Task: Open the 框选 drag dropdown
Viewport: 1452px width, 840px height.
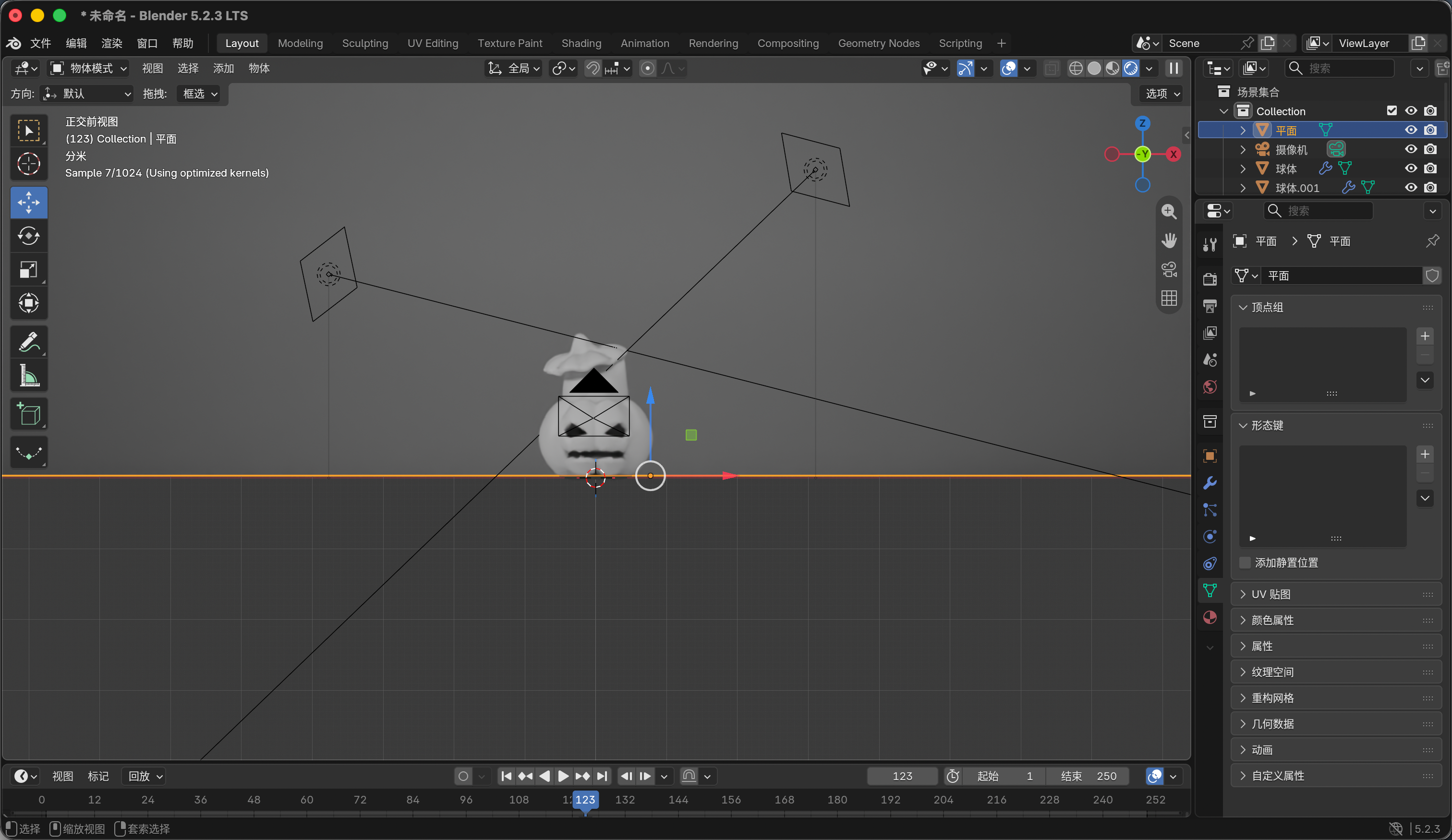Action: pyautogui.click(x=199, y=94)
